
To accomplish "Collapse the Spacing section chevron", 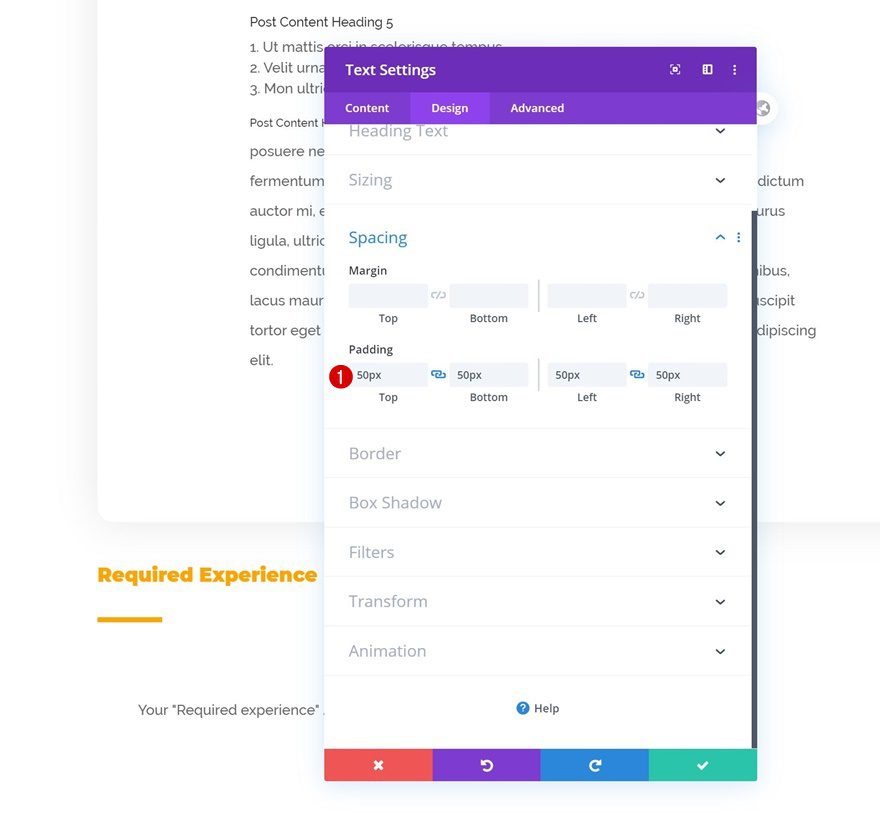I will pyautogui.click(x=719, y=237).
